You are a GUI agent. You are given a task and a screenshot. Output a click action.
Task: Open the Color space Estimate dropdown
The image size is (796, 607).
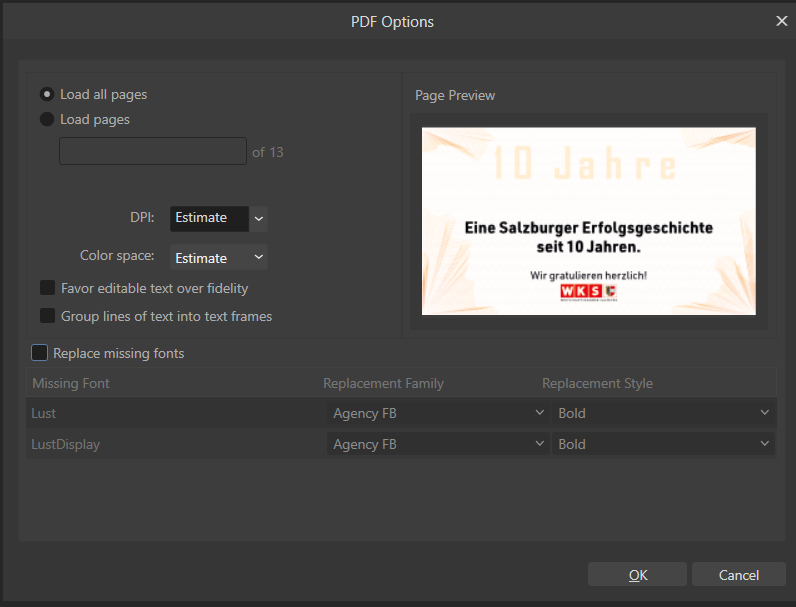[x=219, y=257]
